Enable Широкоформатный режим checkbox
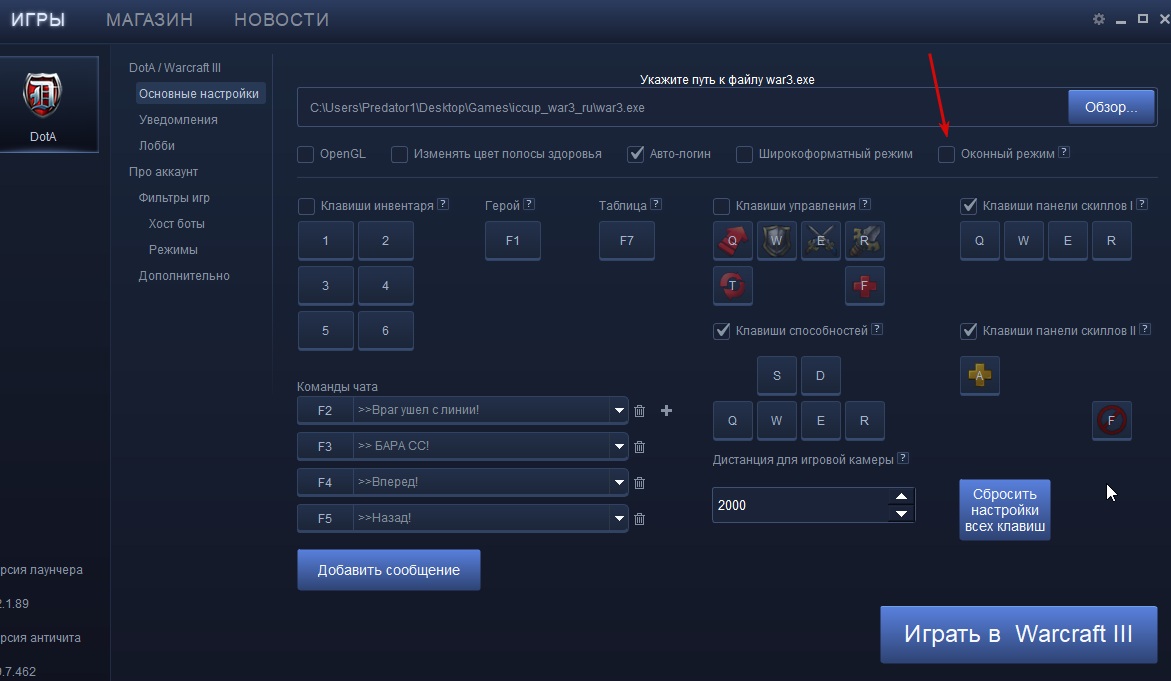 coord(745,154)
